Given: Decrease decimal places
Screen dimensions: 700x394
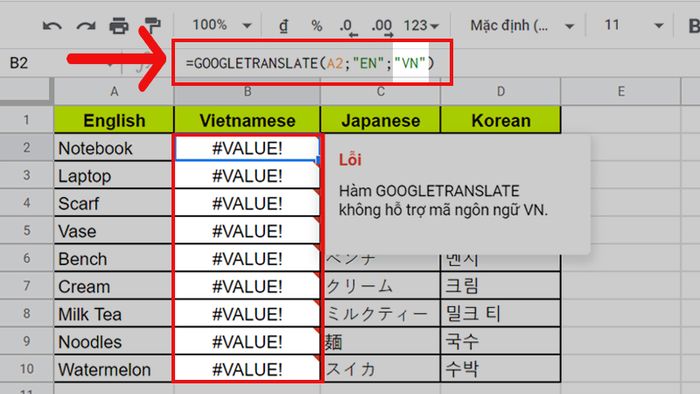Looking at the screenshot, I should tap(348, 27).
